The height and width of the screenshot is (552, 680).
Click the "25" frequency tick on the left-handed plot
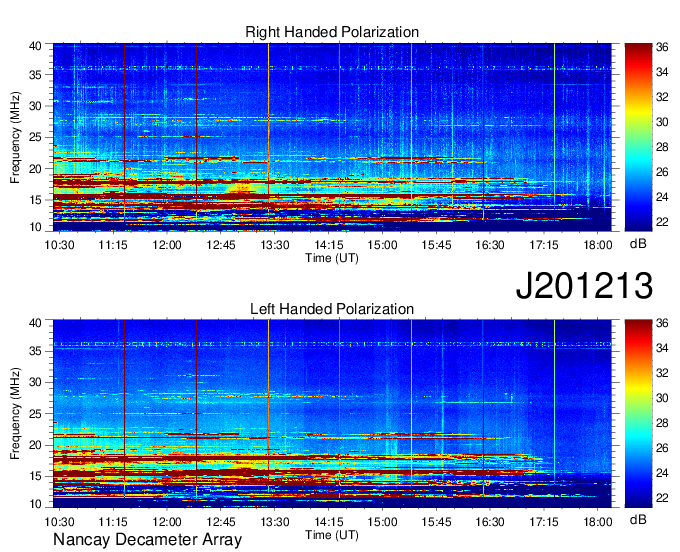tap(35, 414)
